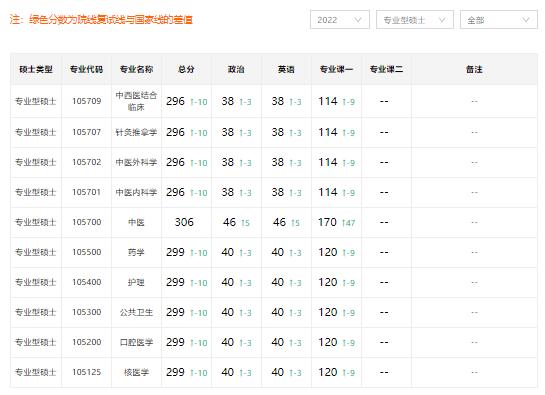
Task: Click the 公共卫生 major name
Action: click(x=136, y=312)
